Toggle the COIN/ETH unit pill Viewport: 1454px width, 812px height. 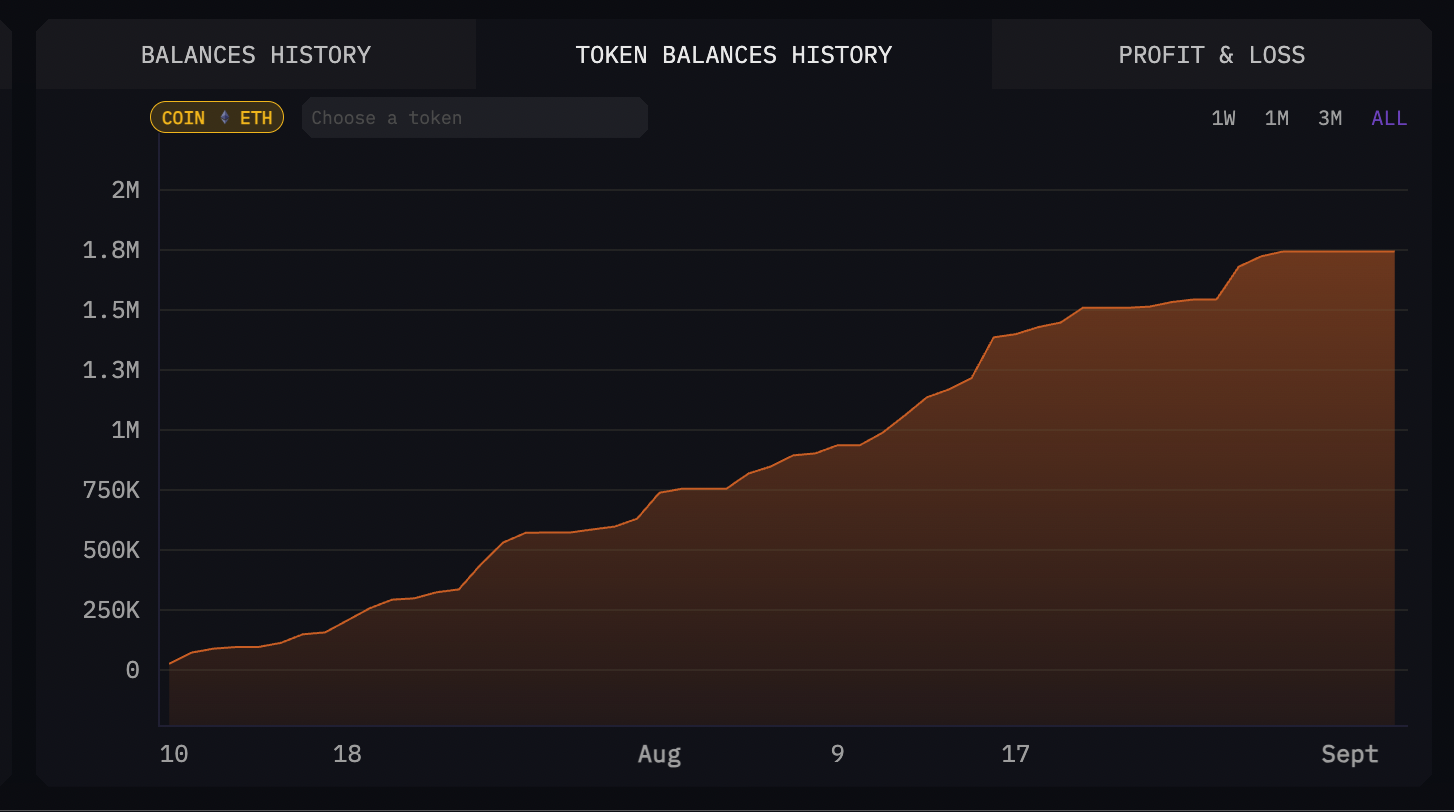coord(217,117)
